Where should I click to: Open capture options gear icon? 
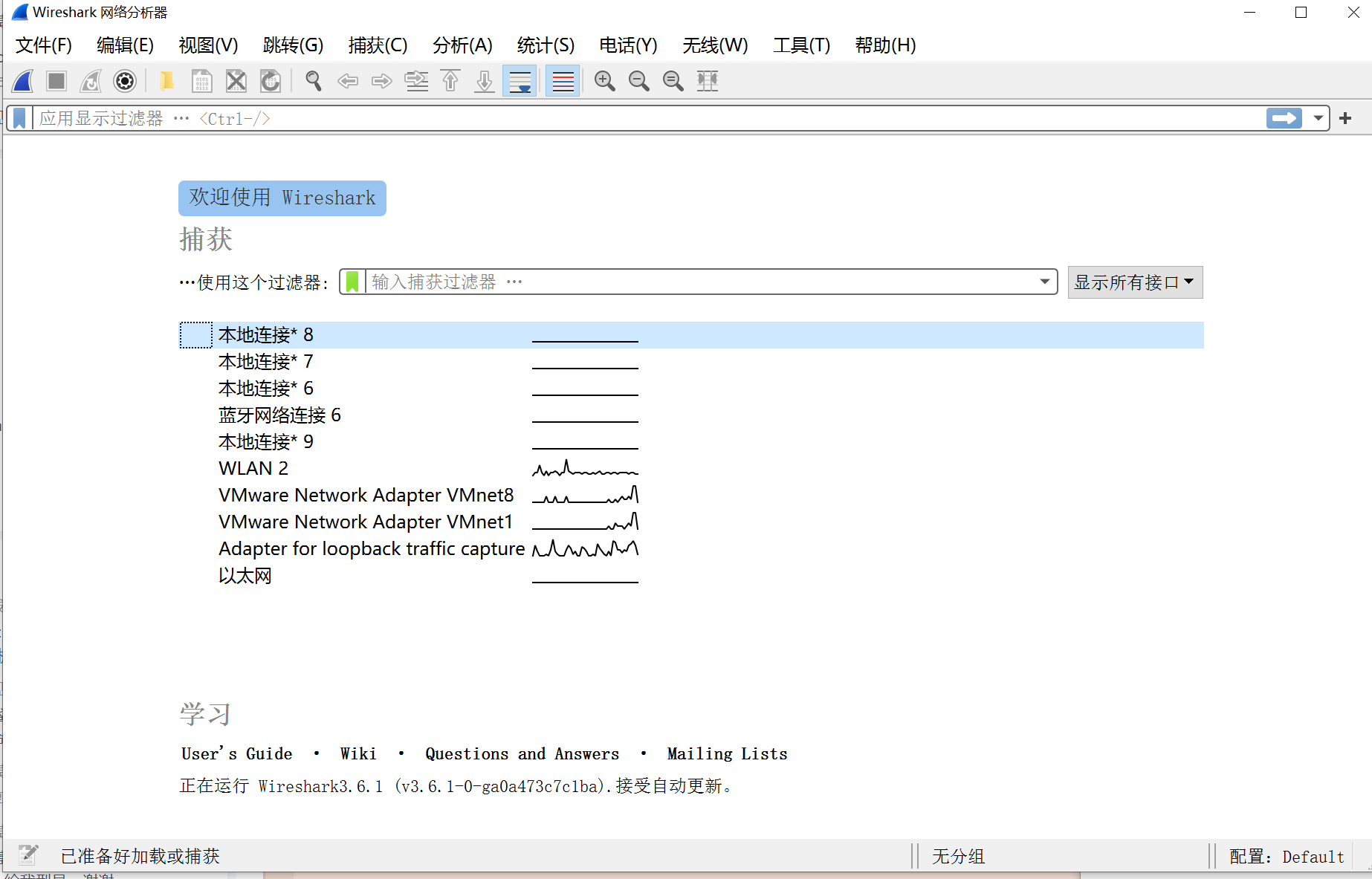click(x=125, y=81)
